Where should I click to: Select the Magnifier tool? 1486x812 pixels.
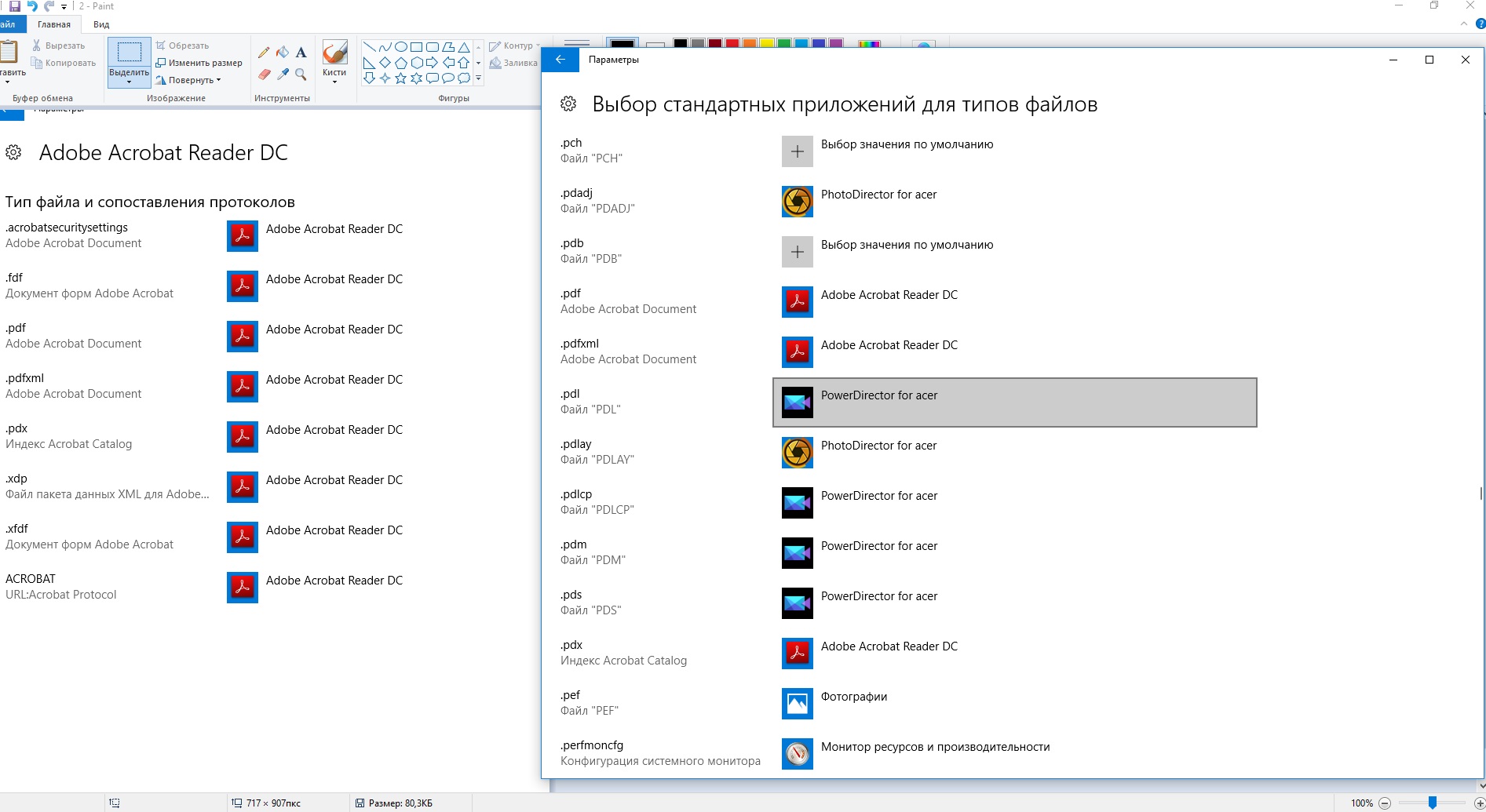301,75
